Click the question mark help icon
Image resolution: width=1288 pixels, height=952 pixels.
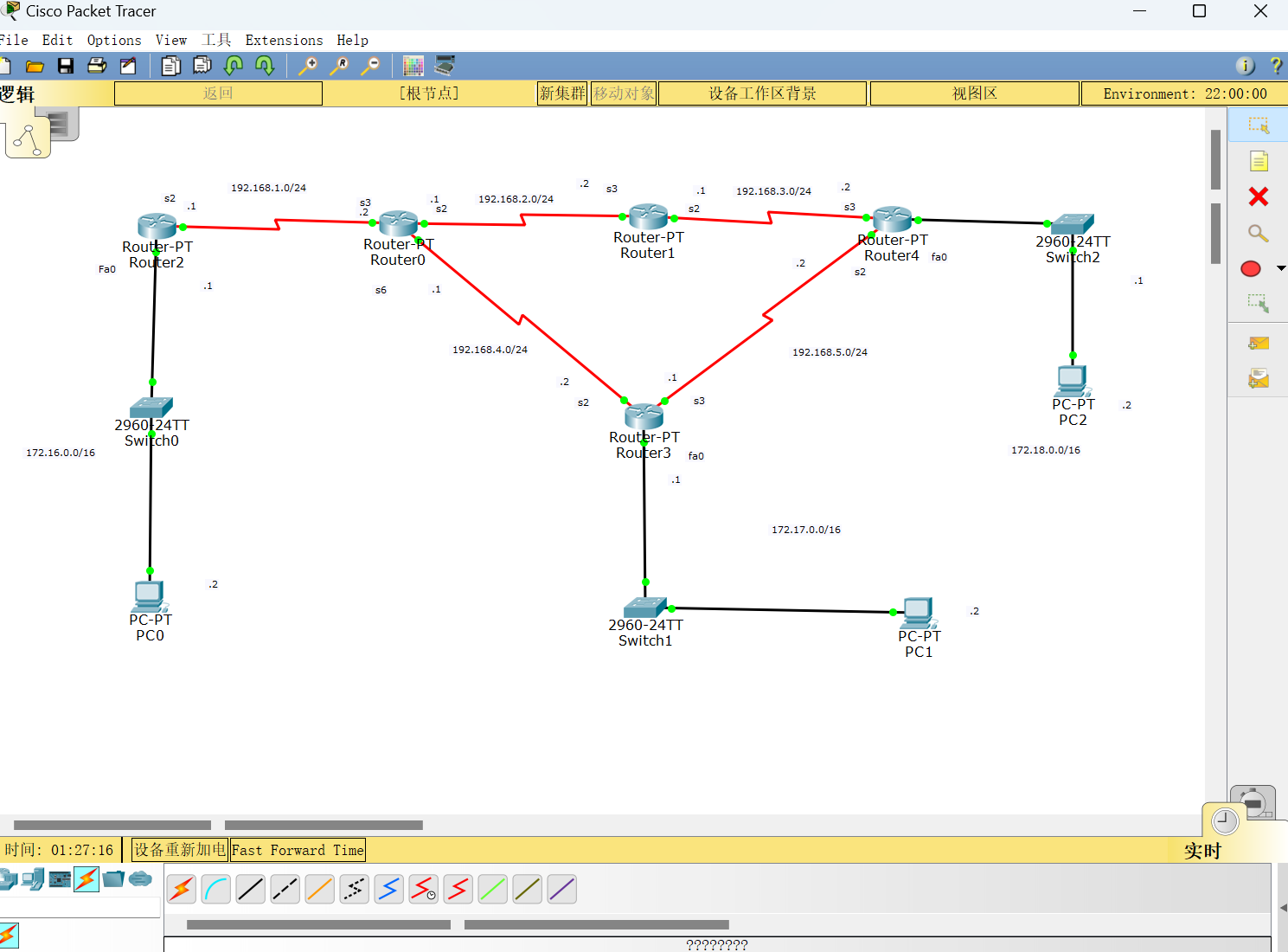click(x=1276, y=66)
